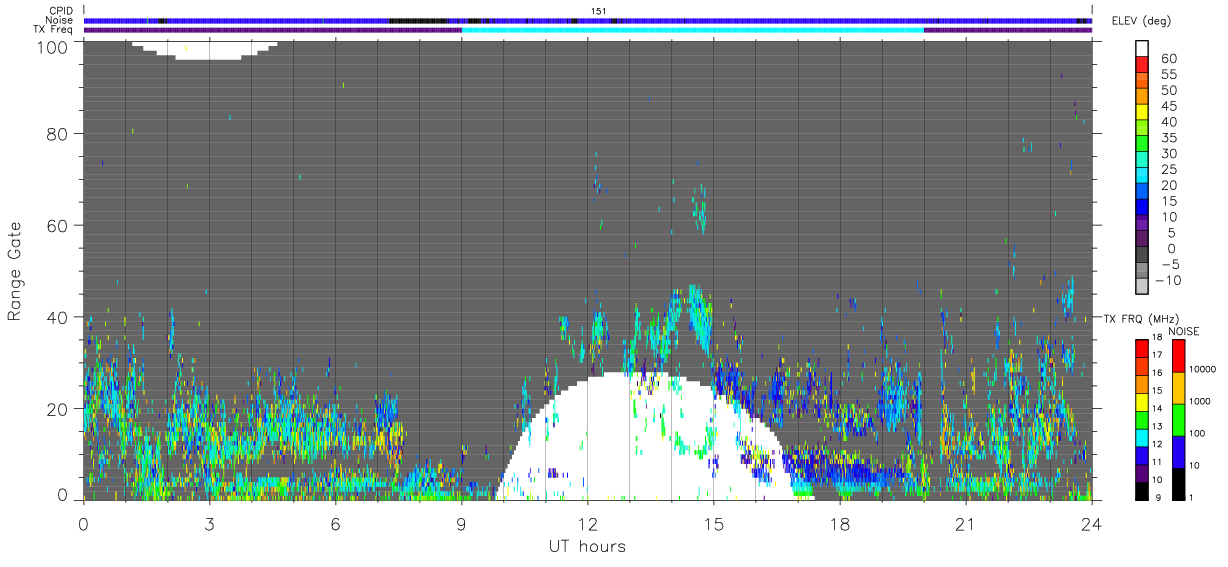Image resolution: width=1228 pixels, height=567 pixels.
Task: Click Range Gate tick label 100
Action: pos(53,47)
